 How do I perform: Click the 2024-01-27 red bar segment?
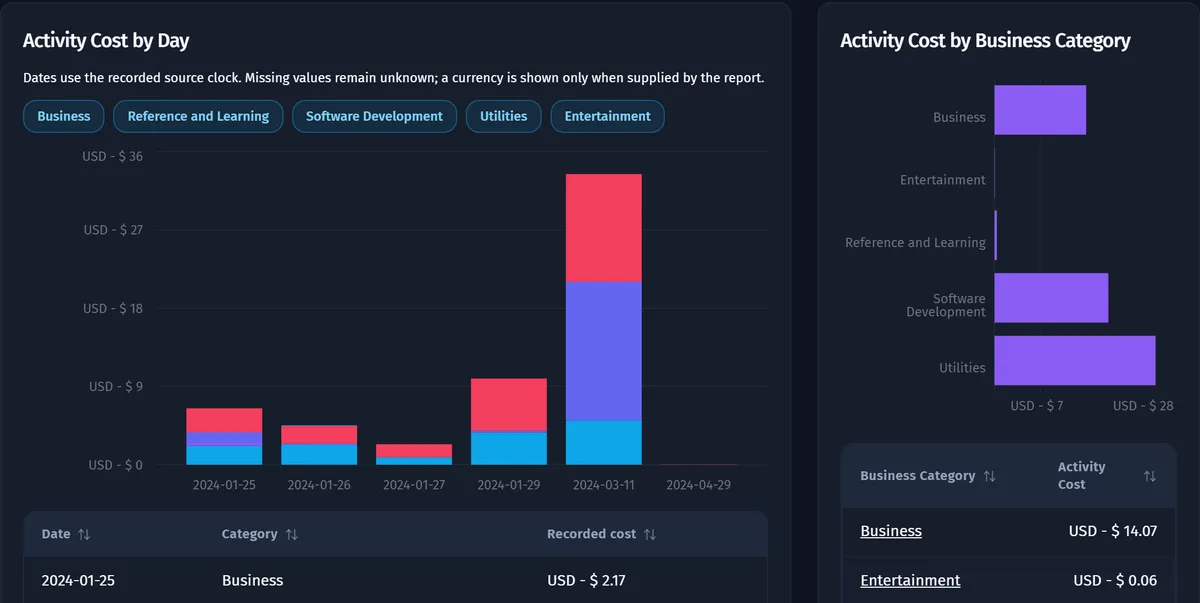[414, 450]
